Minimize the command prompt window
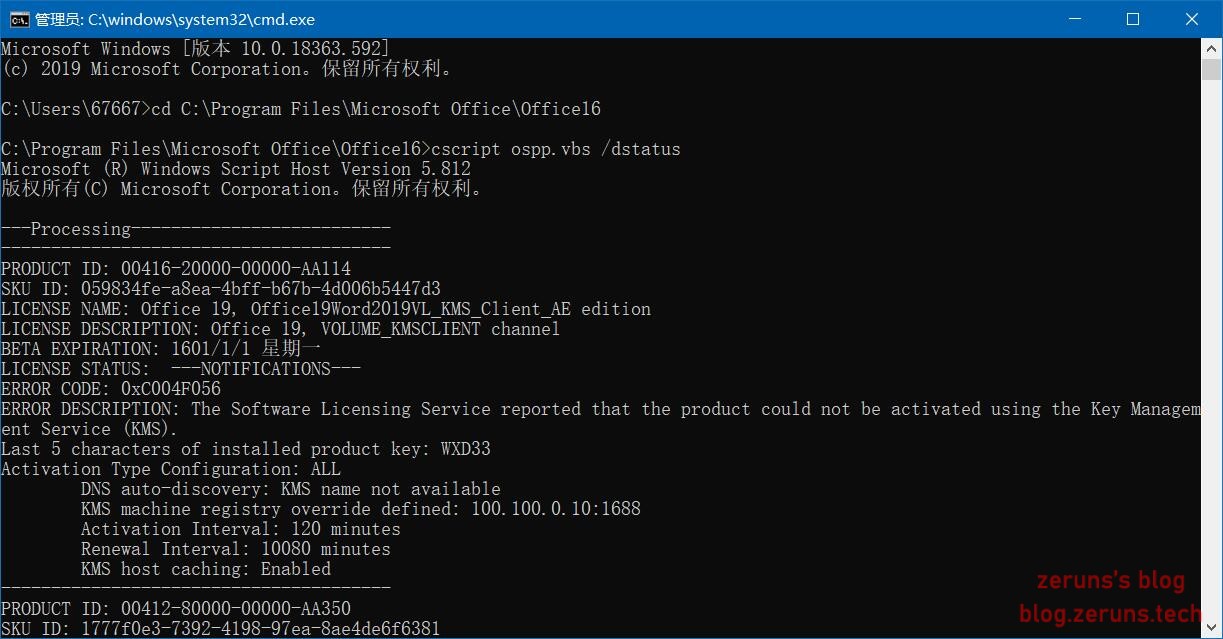The width and height of the screenshot is (1223, 639). coord(1075,19)
